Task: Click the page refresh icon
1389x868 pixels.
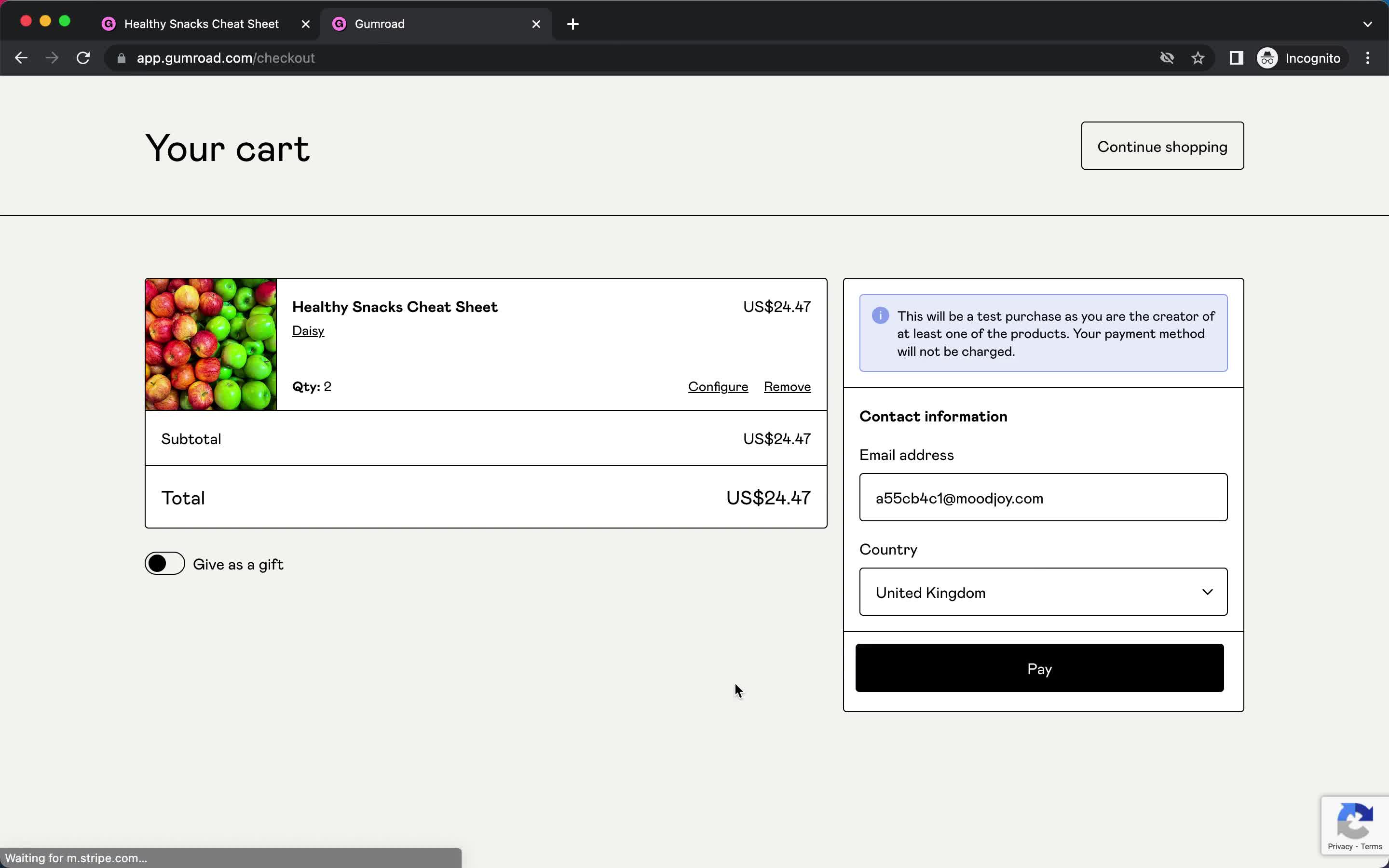Action: click(x=84, y=58)
